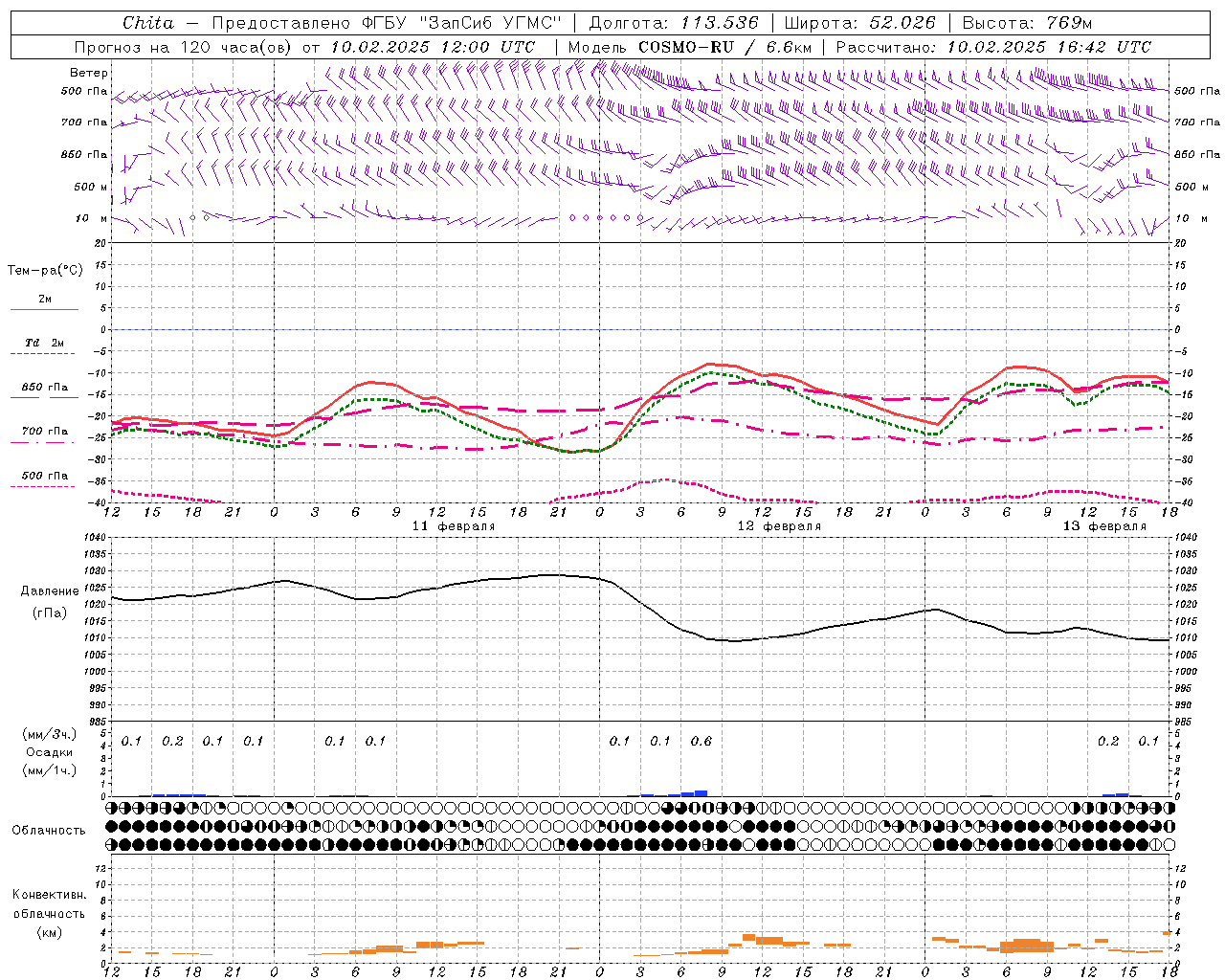This screenshot has height=980, width=1225.
Task: Select the computed time "10.02.2025 16:42 UTC"
Action: pos(1049,47)
